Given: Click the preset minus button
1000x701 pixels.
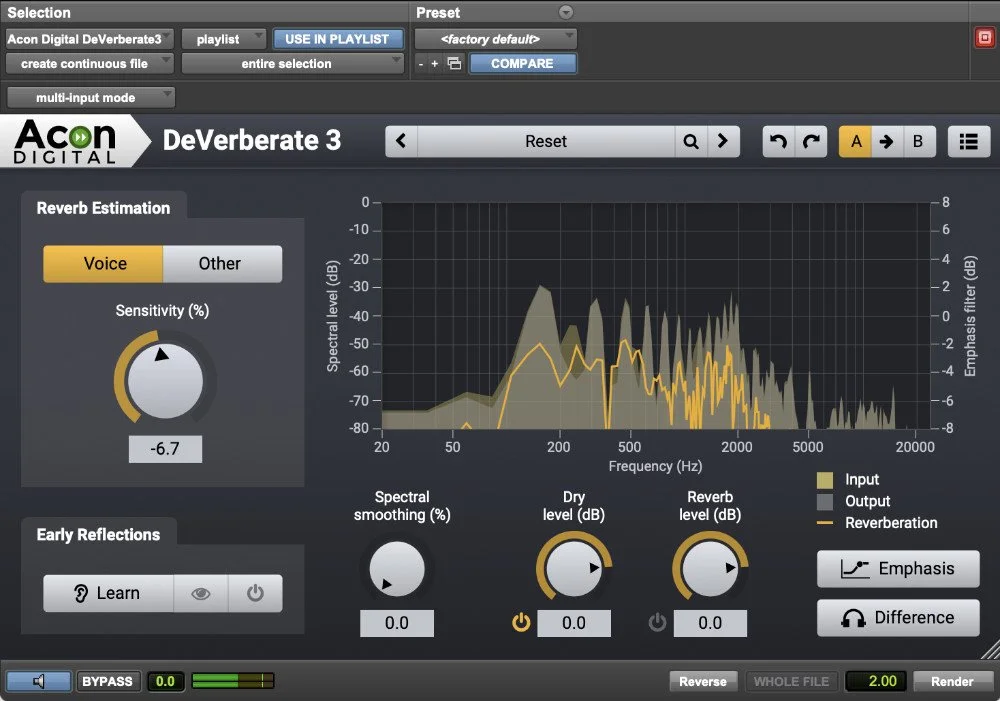Looking at the screenshot, I should point(420,64).
